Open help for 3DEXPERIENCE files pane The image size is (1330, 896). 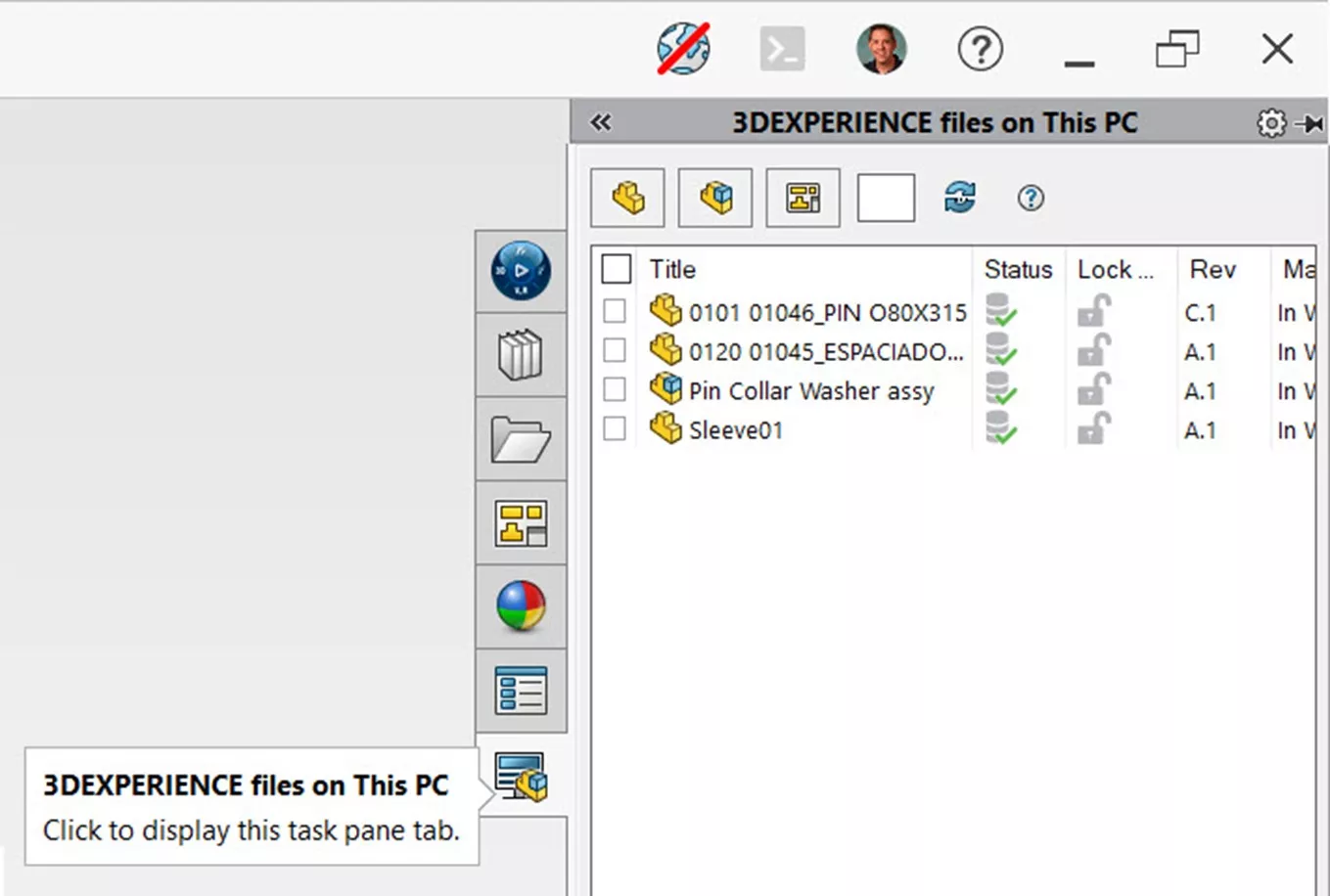coord(1030,199)
